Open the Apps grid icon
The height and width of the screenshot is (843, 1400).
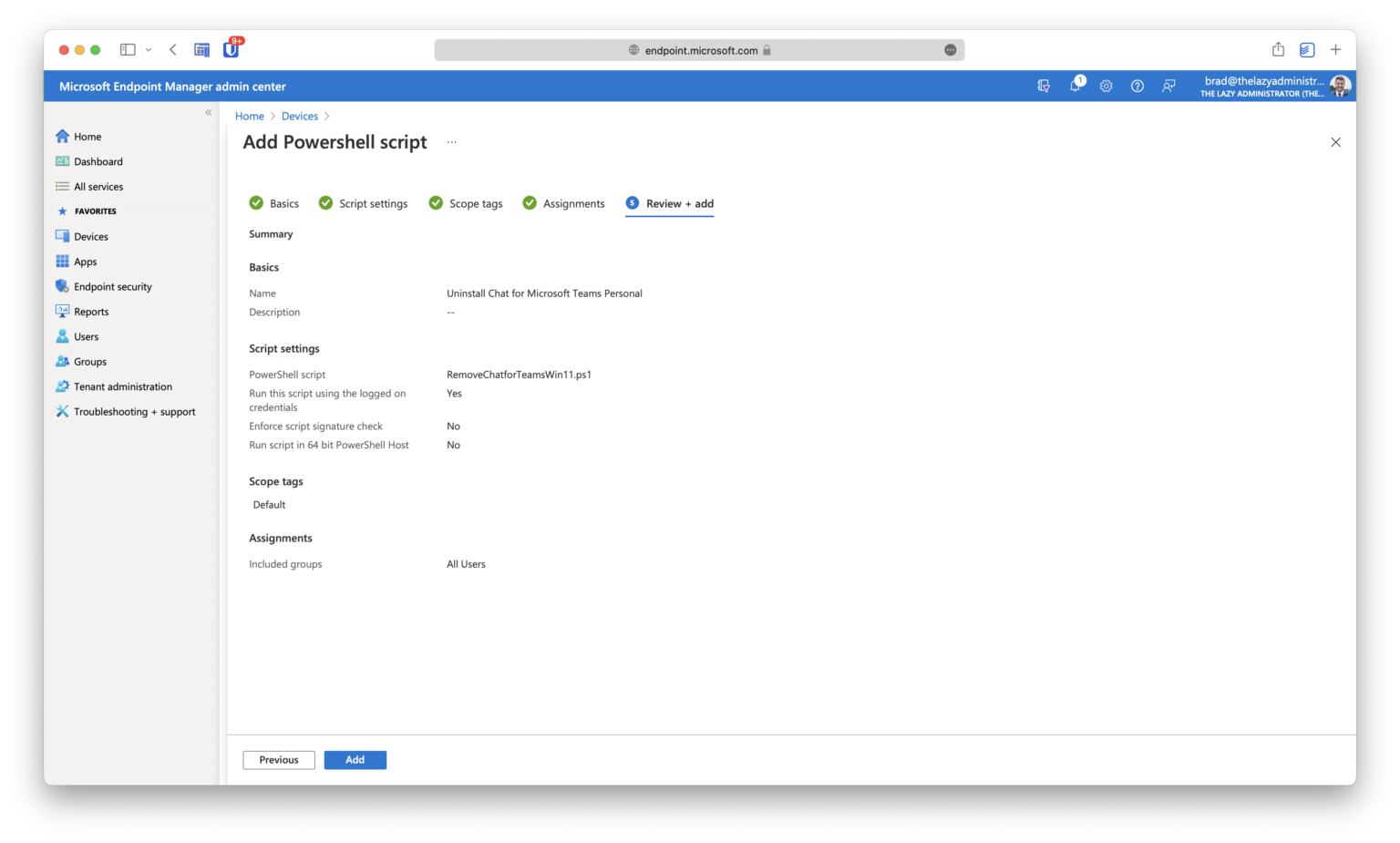[62, 262]
